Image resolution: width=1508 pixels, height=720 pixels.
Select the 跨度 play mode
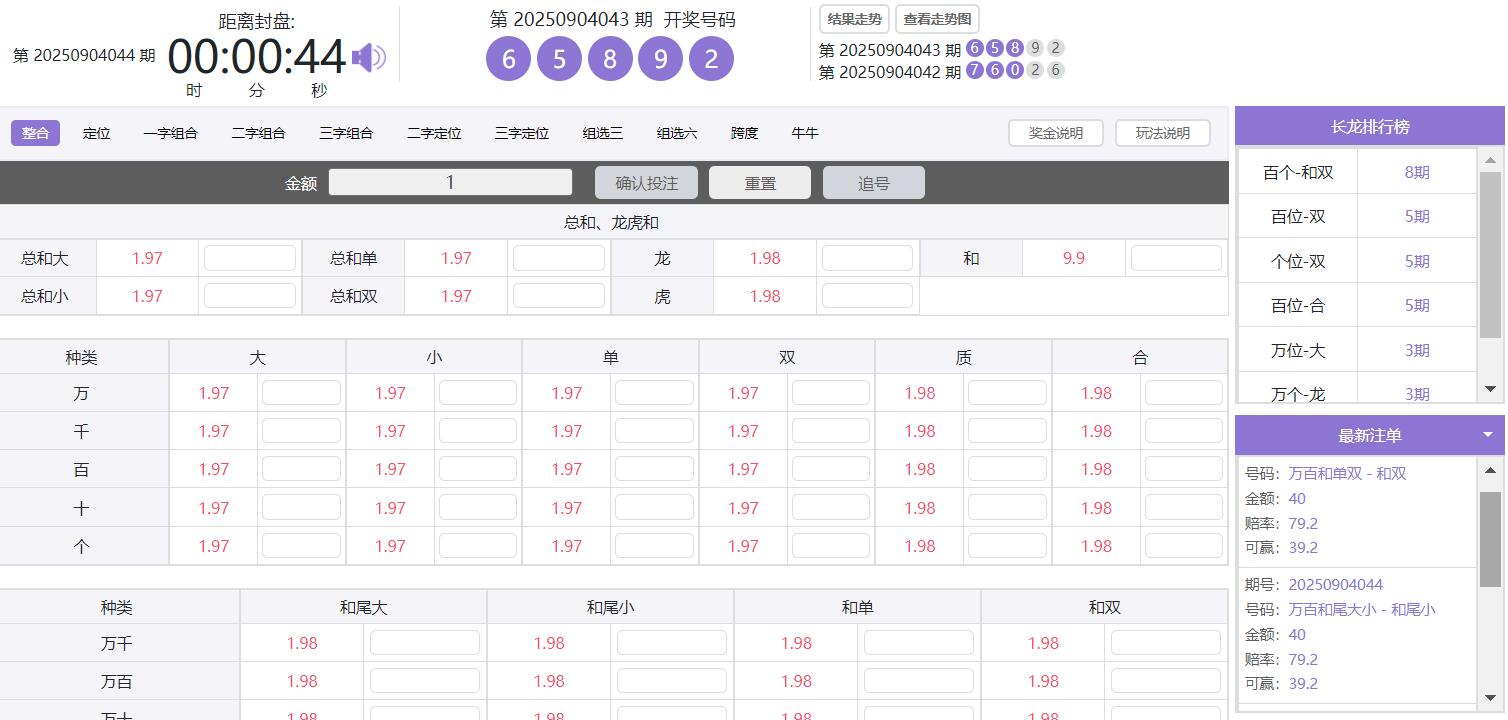744,132
